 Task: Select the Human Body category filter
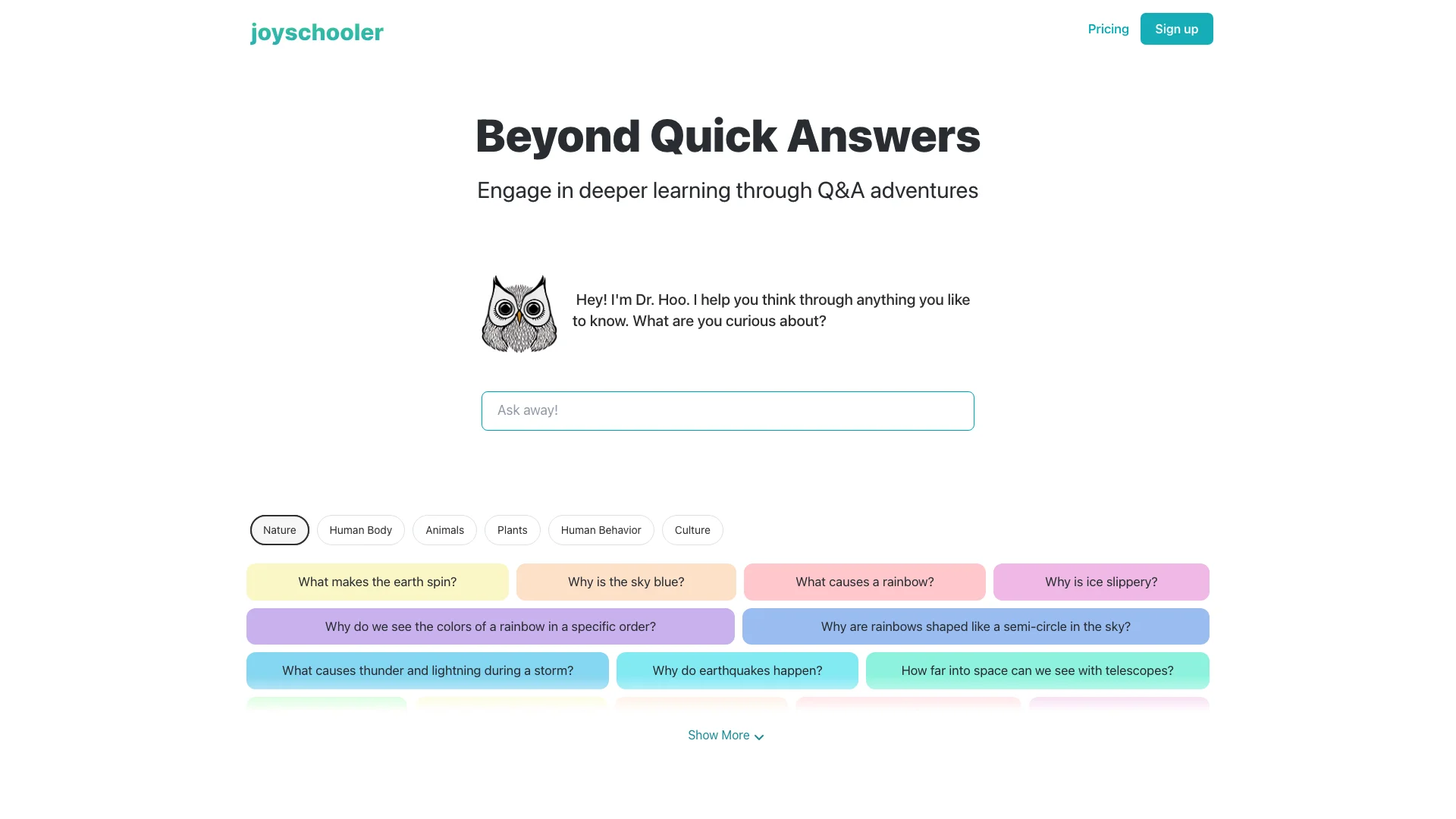[x=360, y=530]
